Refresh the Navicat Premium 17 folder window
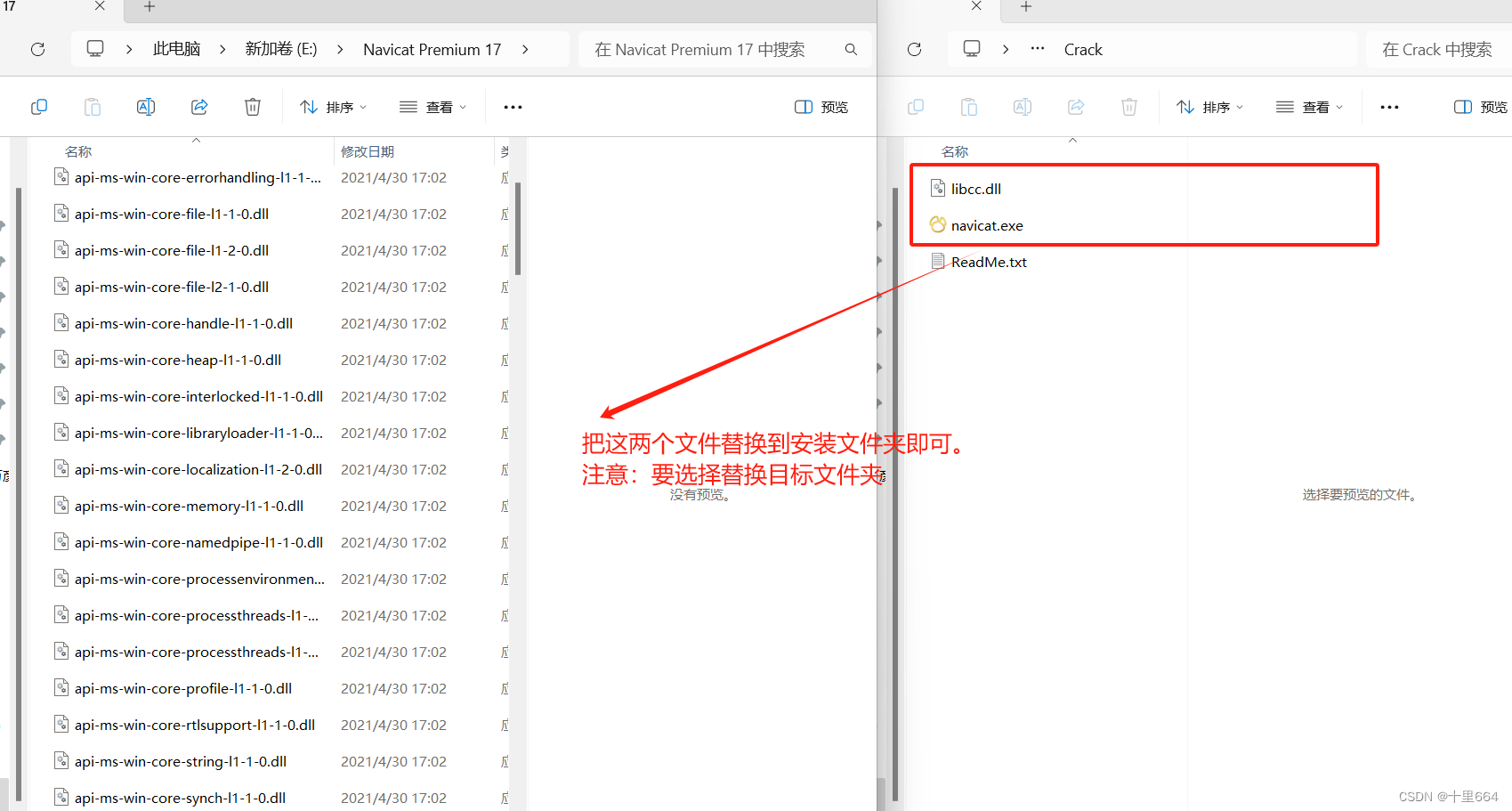Screen dimensions: 1512x811 (37, 49)
